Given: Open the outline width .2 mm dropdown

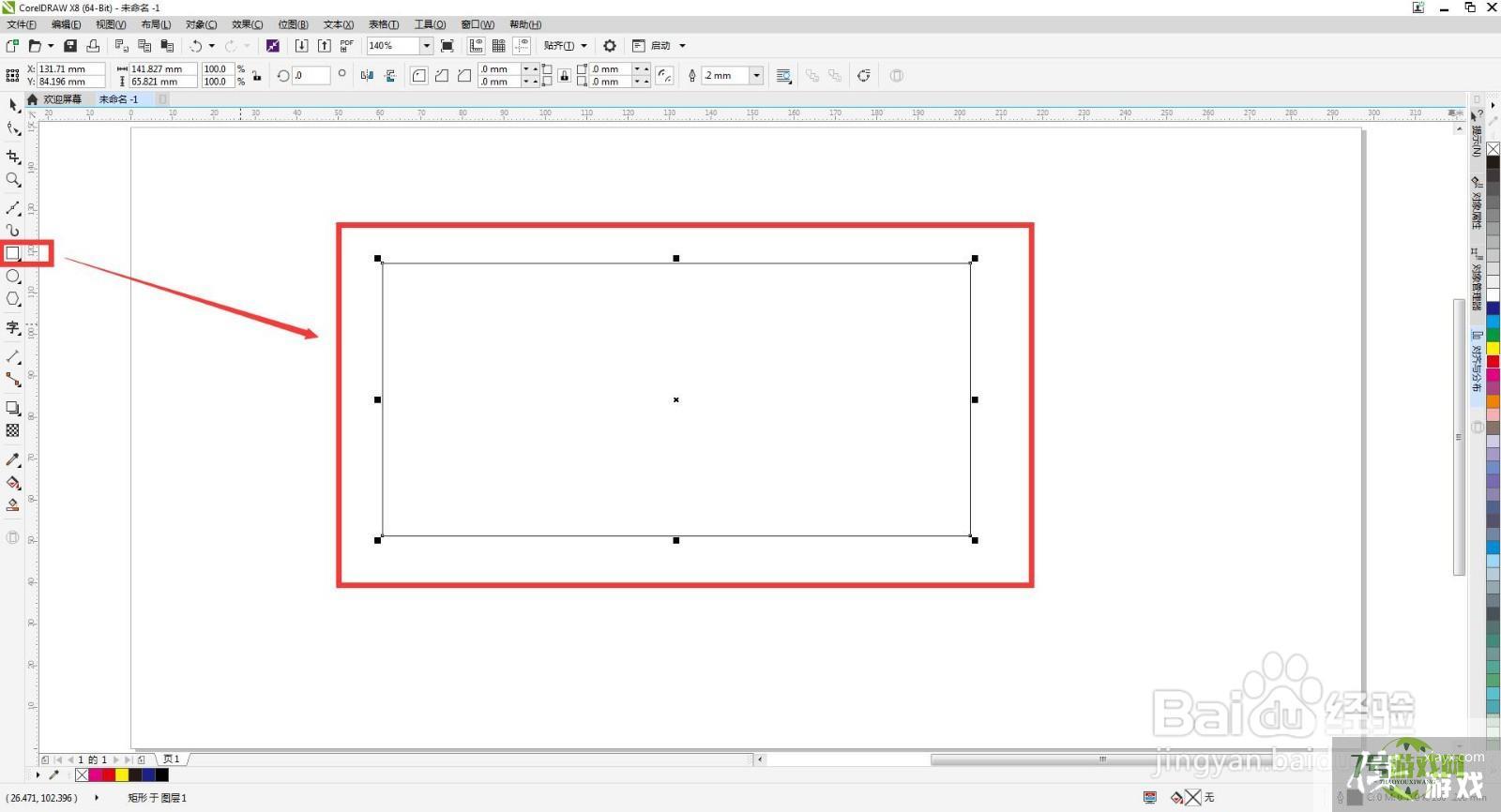Looking at the screenshot, I should (756, 76).
